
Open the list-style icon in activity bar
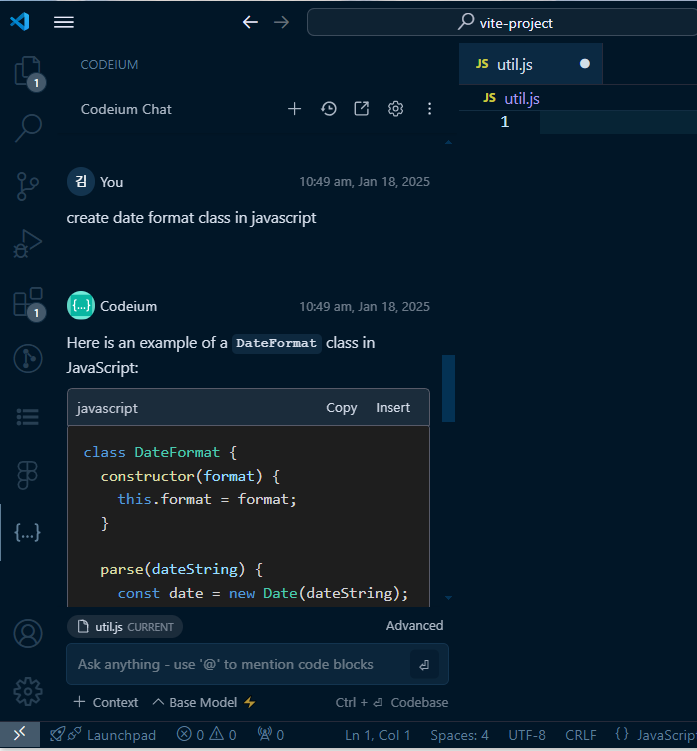(28, 417)
